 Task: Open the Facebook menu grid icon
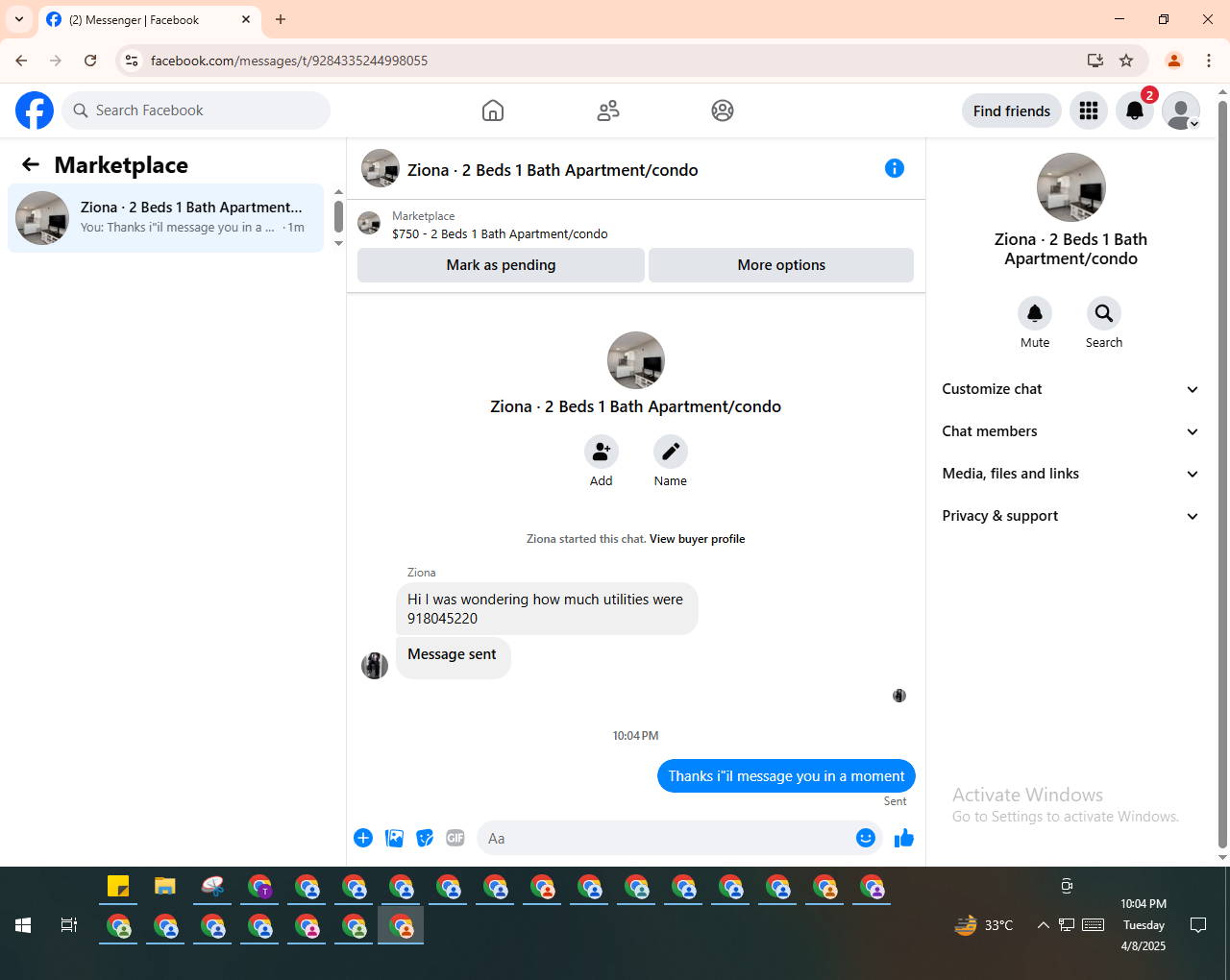tap(1089, 110)
